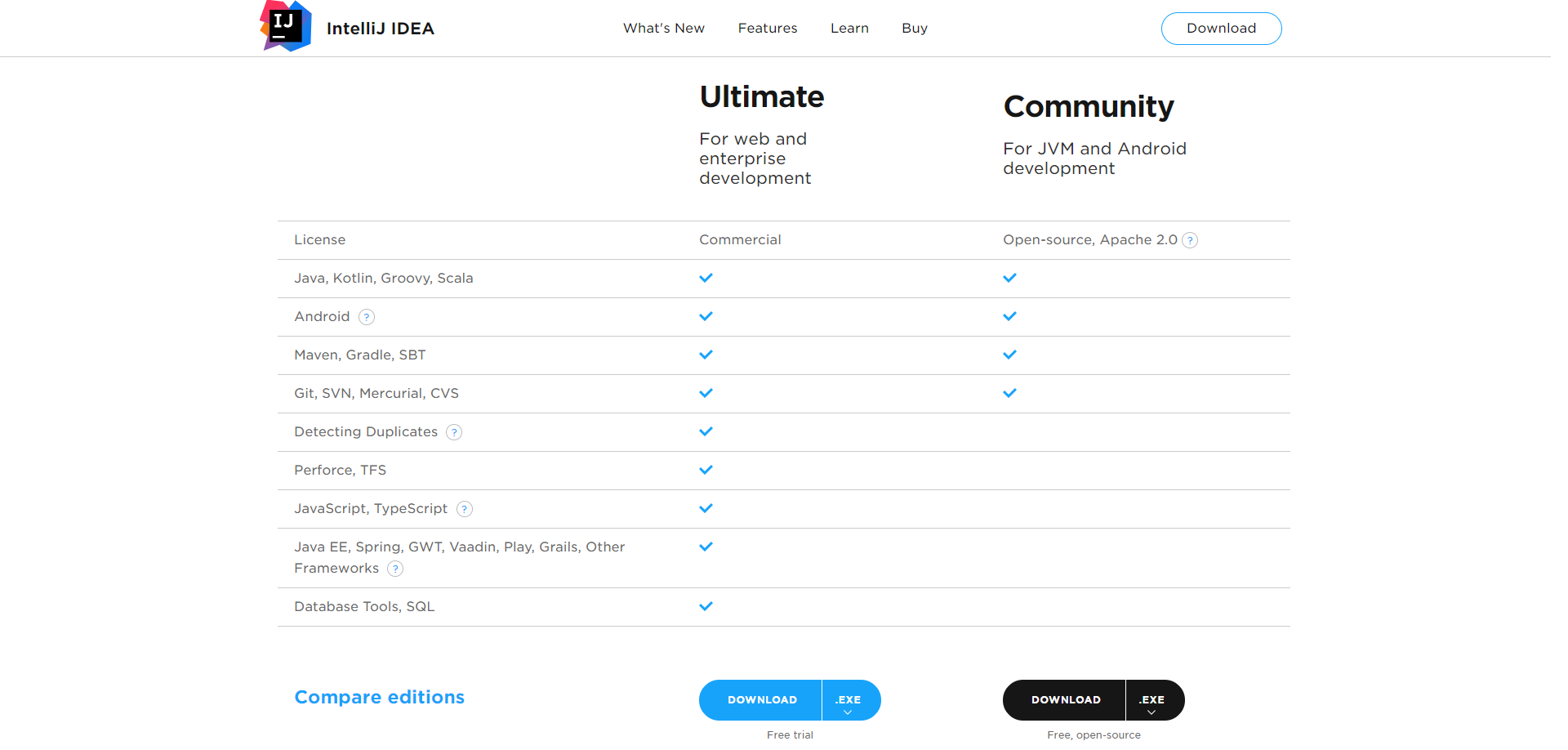The height and width of the screenshot is (750, 1568).
Task: Open the What's New page
Action: tap(663, 28)
